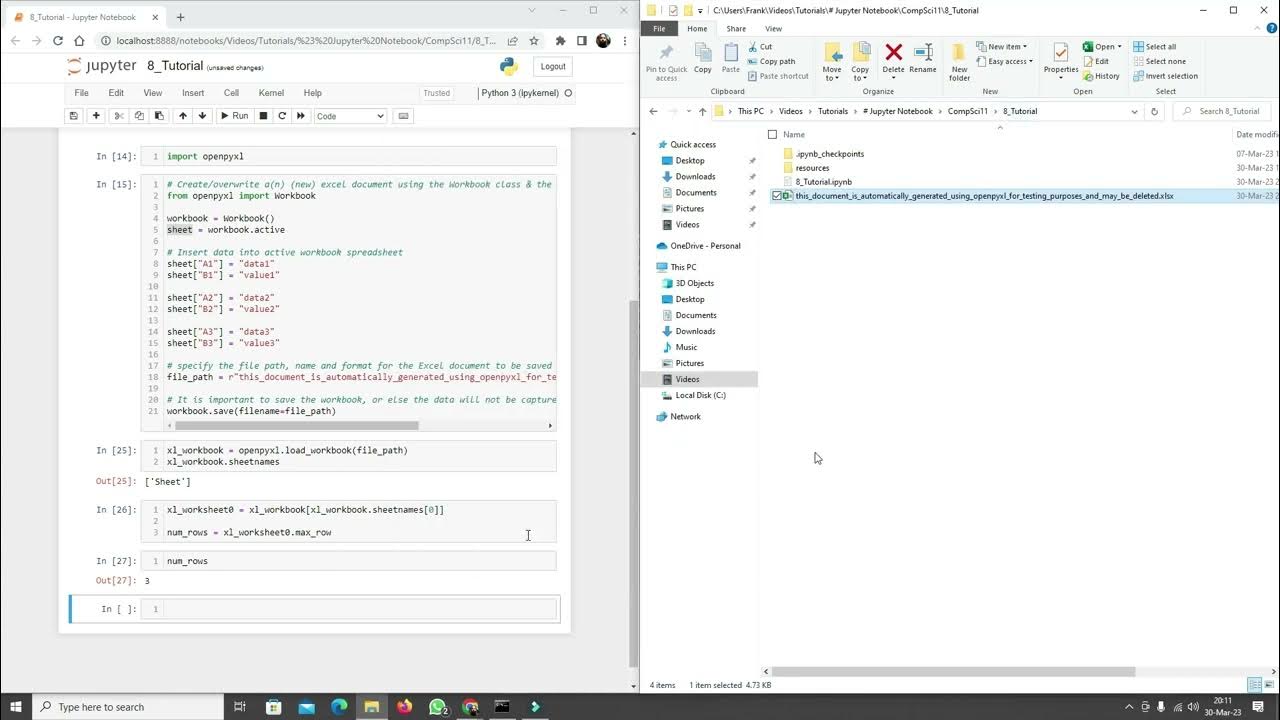The width and height of the screenshot is (1280, 720).
Task: Click Invert selection in Explorer
Action: [x=1165, y=76]
